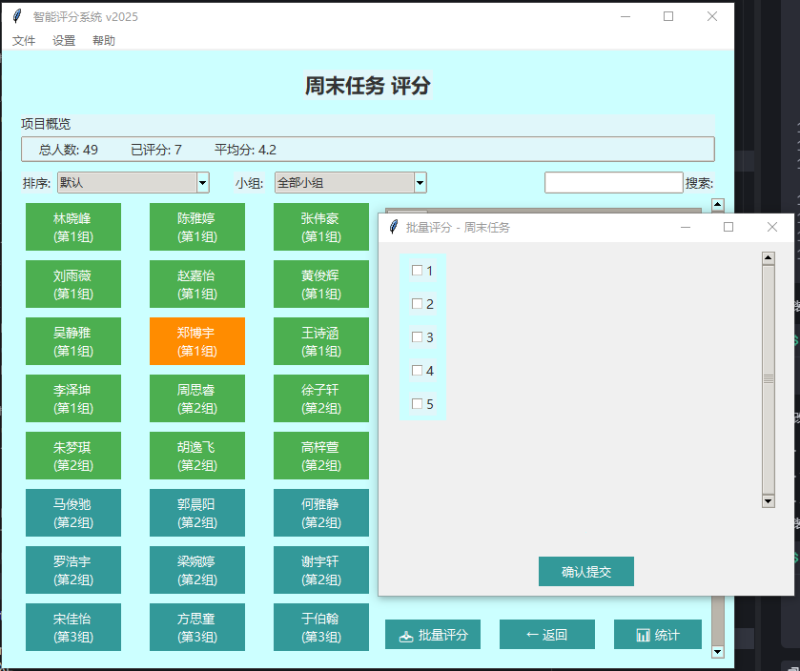Select student 何雅静 card
Image resolution: width=800 pixels, height=671 pixels.
click(321, 513)
